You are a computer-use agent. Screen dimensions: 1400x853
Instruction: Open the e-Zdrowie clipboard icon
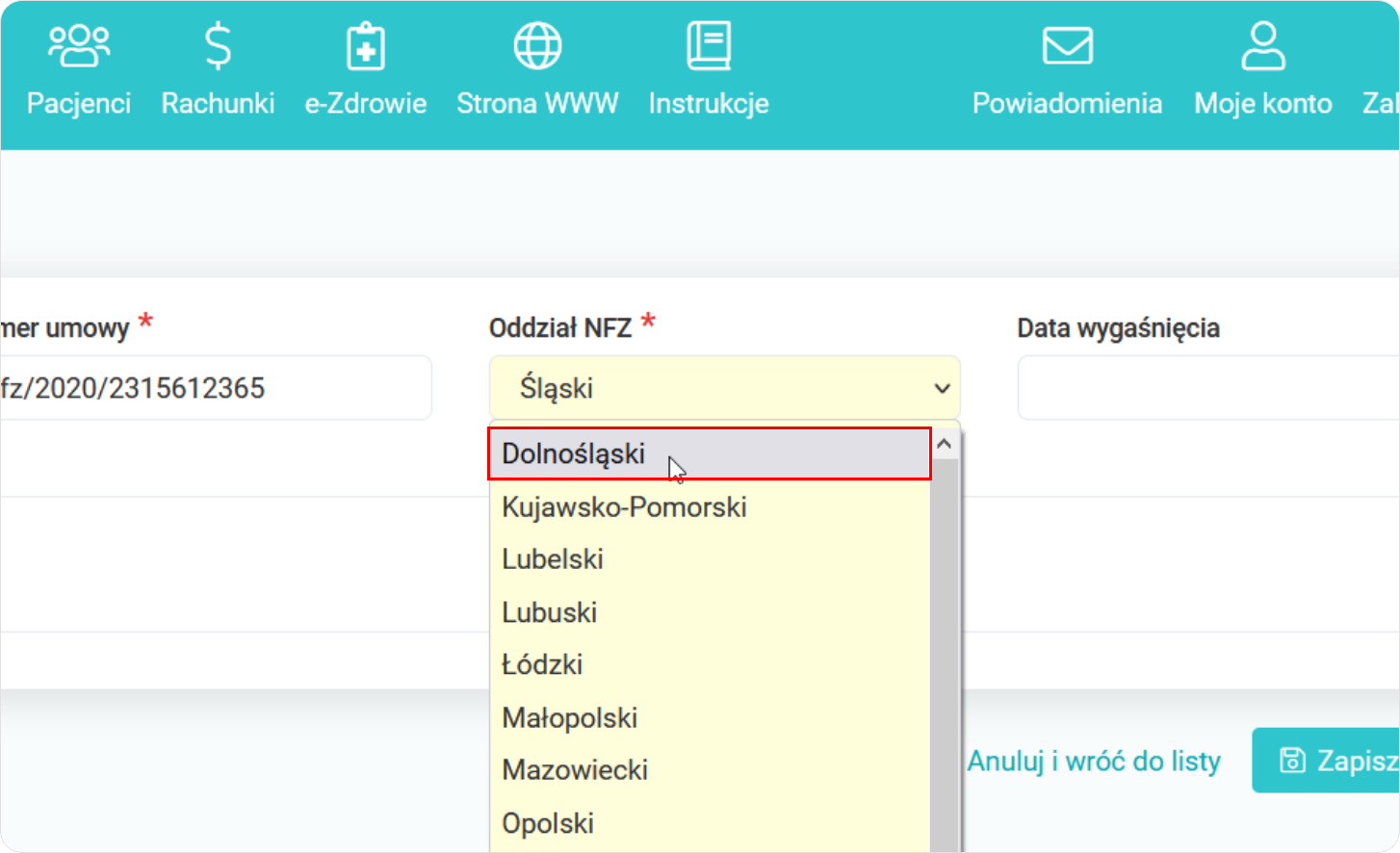pyautogui.click(x=366, y=46)
